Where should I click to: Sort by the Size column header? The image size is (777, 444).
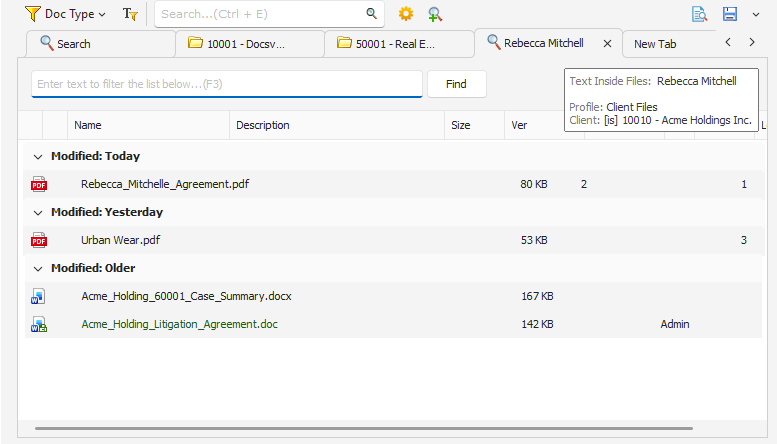(474, 125)
